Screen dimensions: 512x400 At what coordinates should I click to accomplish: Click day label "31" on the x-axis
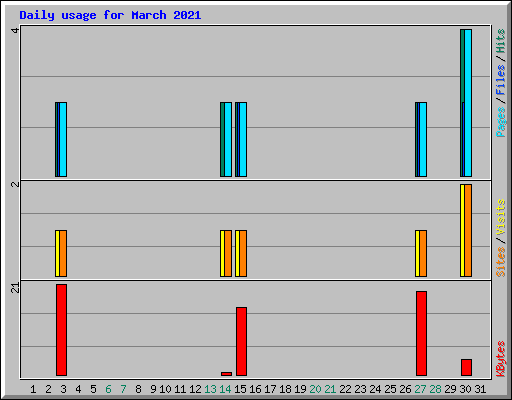pyautogui.click(x=480, y=389)
